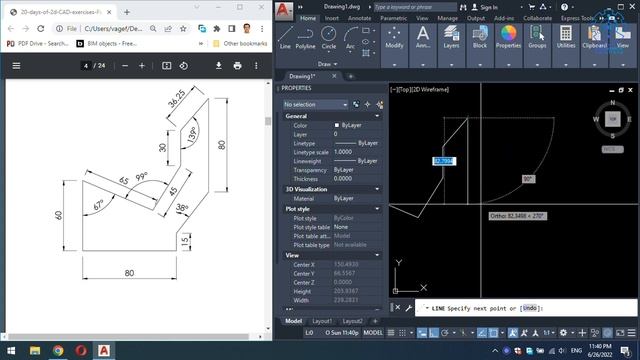Image resolution: width=640 pixels, height=360 pixels.
Task: Open the PDF viewer sidebar menu icon
Action: pos(16,65)
